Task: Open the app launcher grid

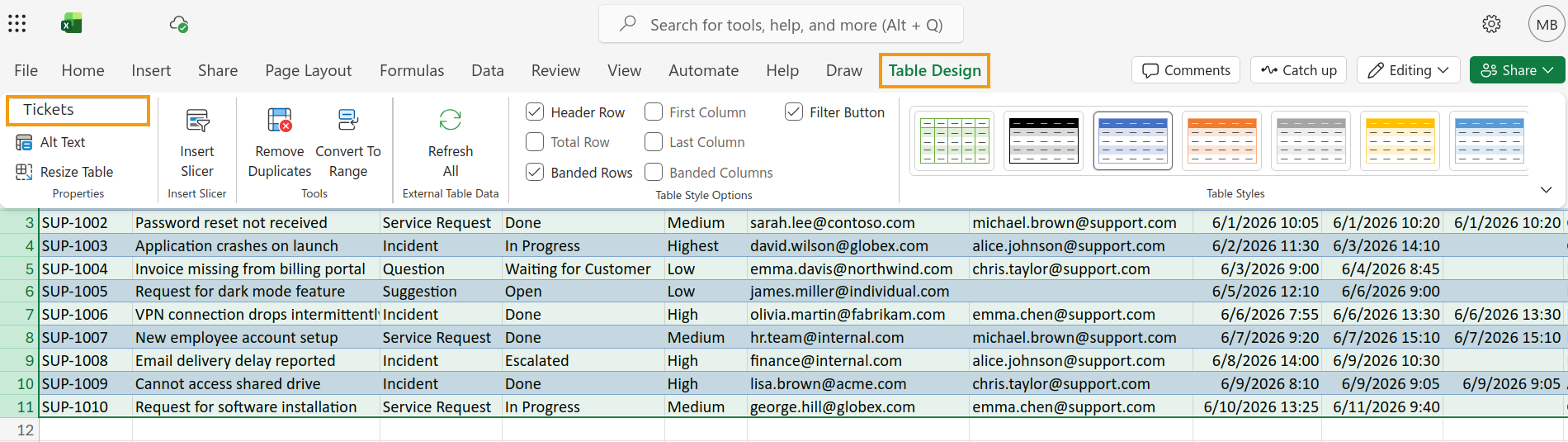Action: pos(17,23)
